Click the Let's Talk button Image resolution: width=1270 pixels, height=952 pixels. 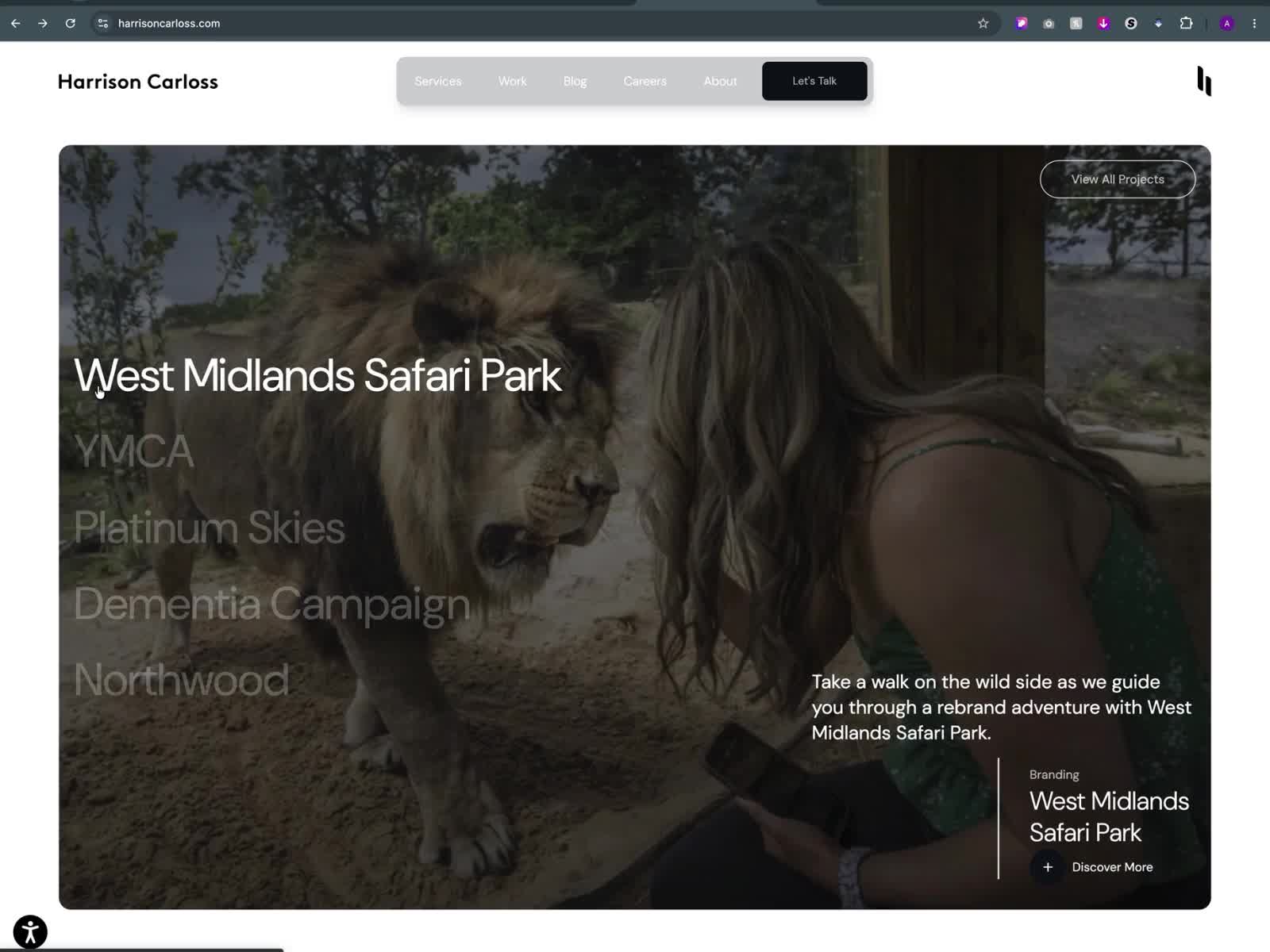[x=814, y=81]
